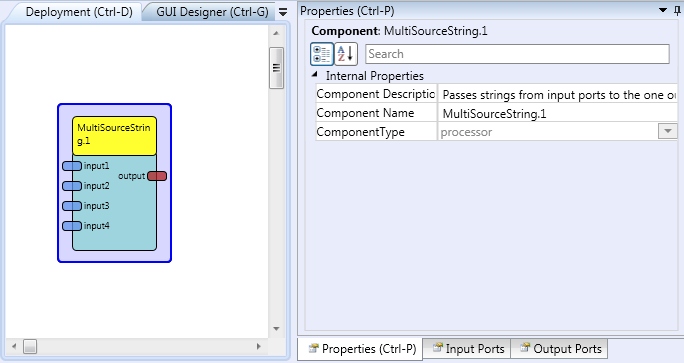684x363 pixels.
Task: Click the properties Search field
Action: [517, 54]
